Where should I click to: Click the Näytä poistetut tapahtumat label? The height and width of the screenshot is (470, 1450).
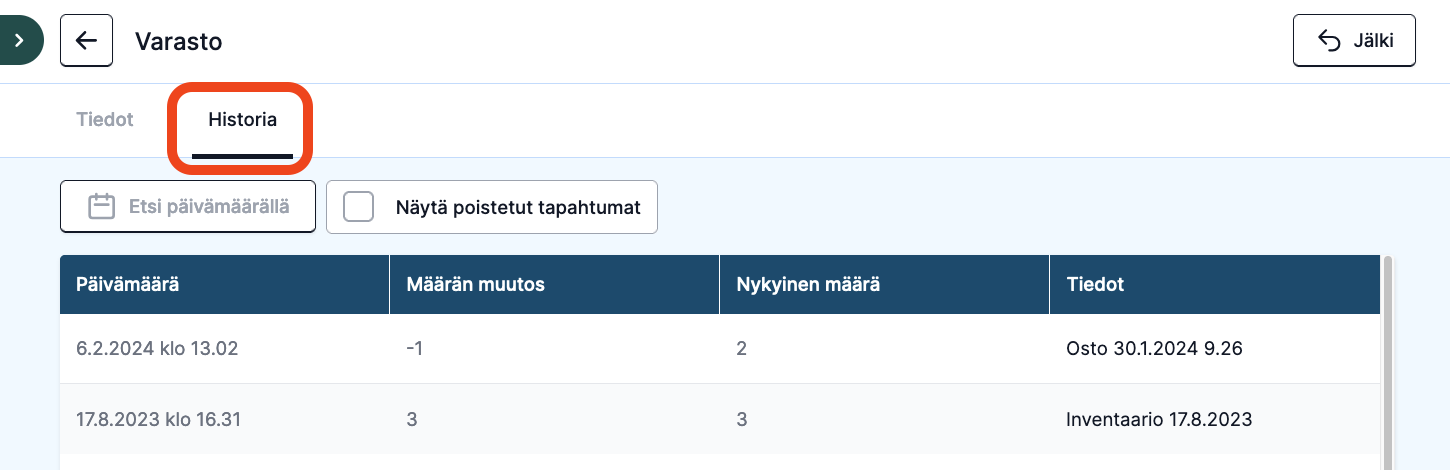518,207
